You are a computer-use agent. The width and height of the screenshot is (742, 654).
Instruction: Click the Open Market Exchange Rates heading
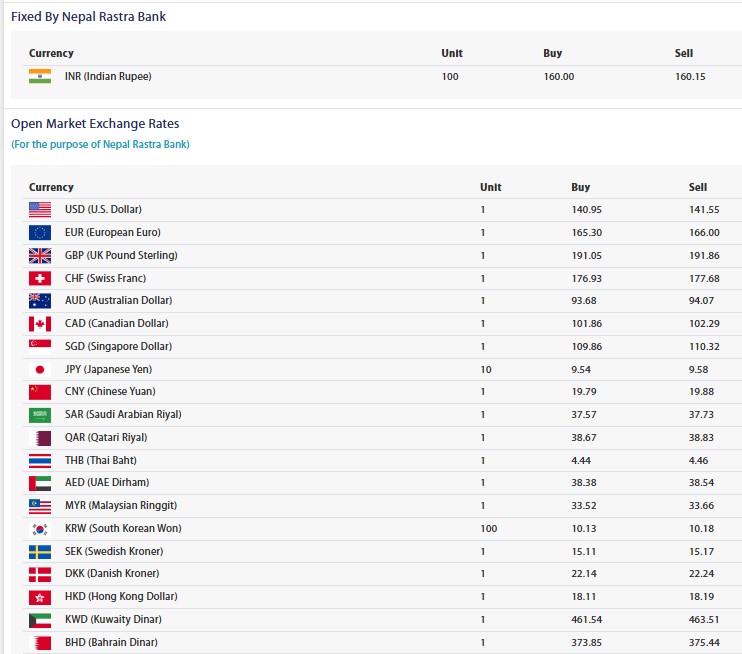click(x=95, y=124)
